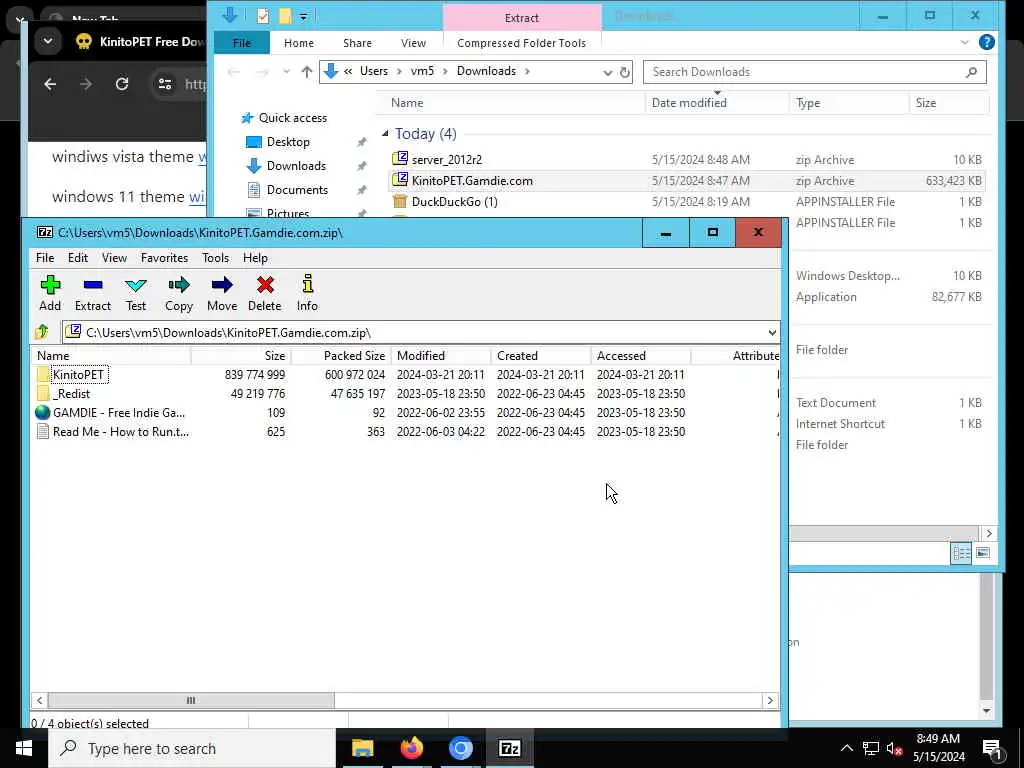
Task: Select the Read Me - How to Run text file
Action: click(112, 432)
